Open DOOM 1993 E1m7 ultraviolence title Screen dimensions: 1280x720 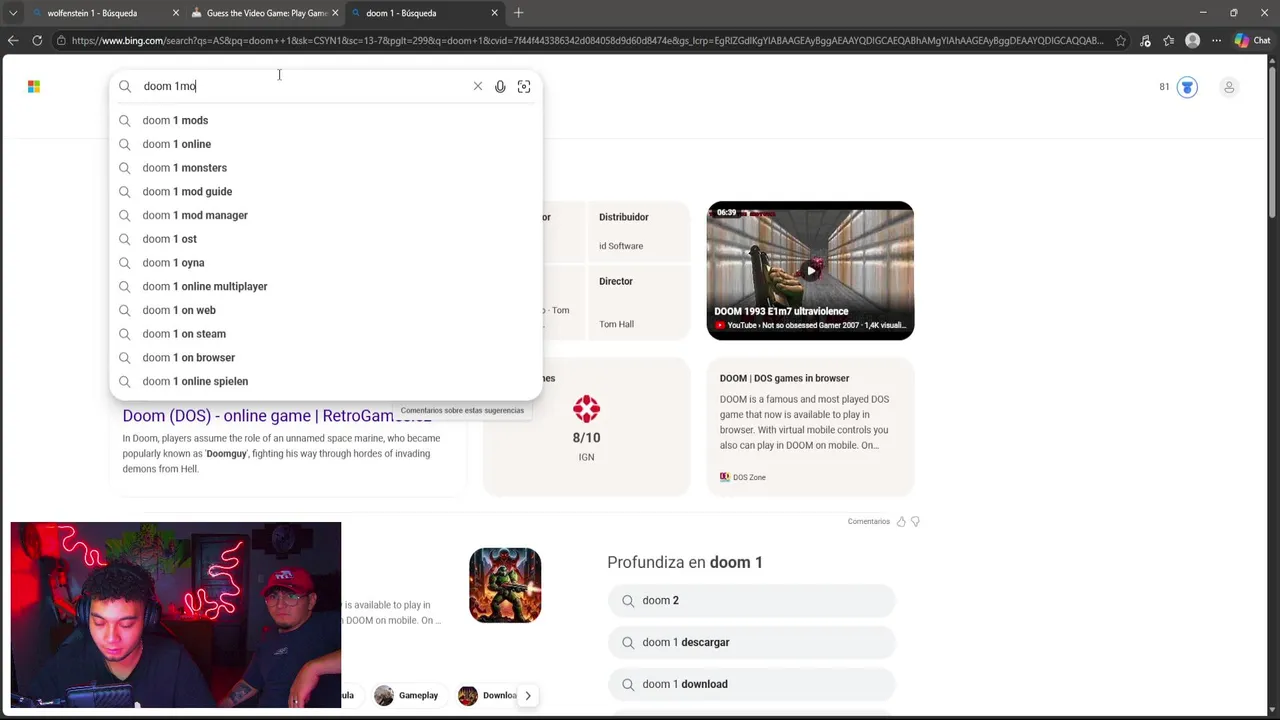(781, 311)
